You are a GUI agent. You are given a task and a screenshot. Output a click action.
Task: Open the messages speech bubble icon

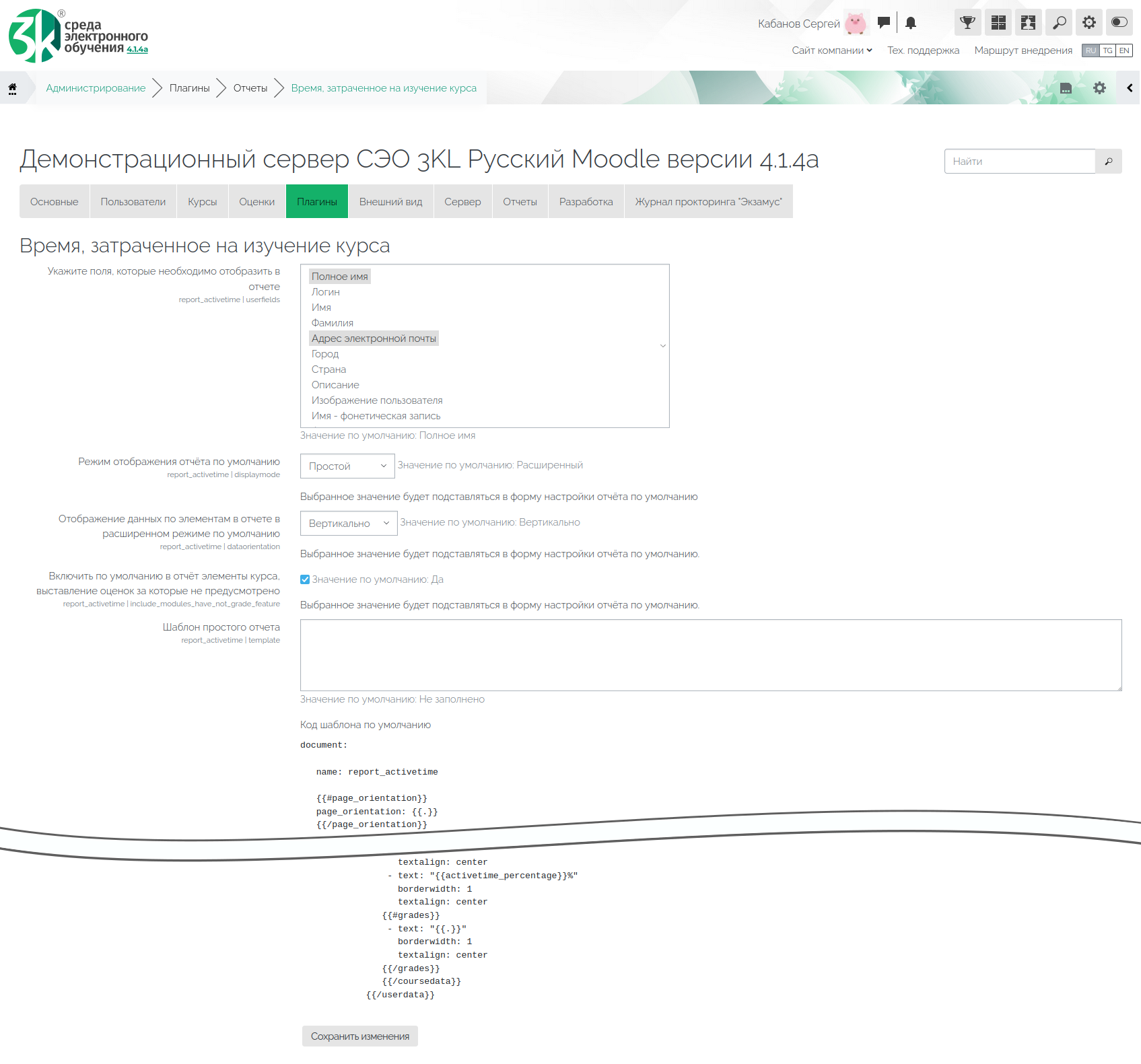click(884, 23)
